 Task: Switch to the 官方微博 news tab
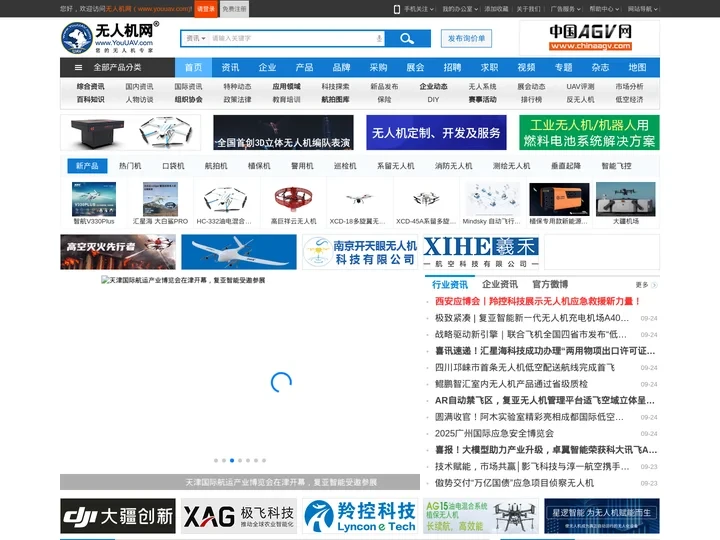pyautogui.click(x=550, y=285)
